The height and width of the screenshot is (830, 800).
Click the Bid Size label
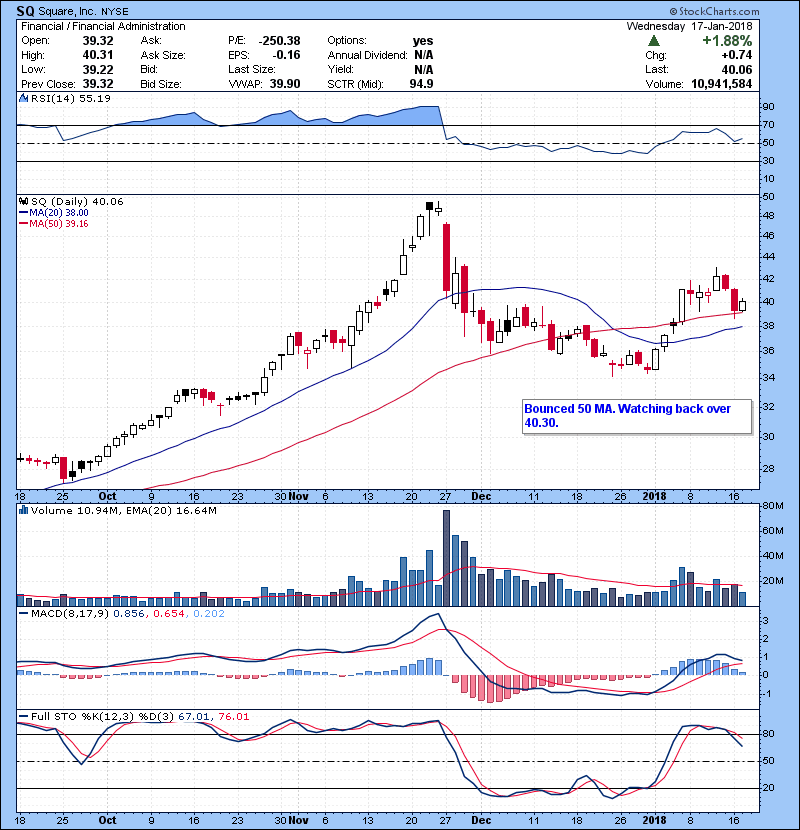coord(161,84)
